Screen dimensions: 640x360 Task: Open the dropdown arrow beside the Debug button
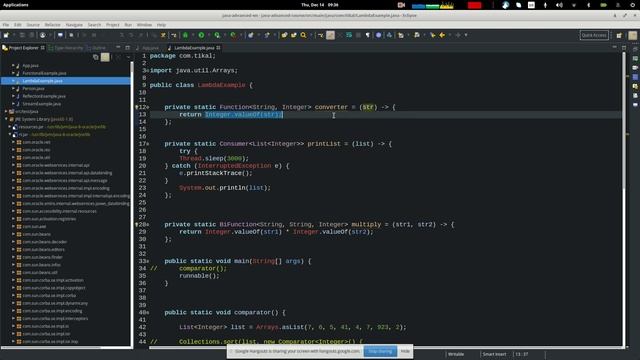[x=192, y=36]
